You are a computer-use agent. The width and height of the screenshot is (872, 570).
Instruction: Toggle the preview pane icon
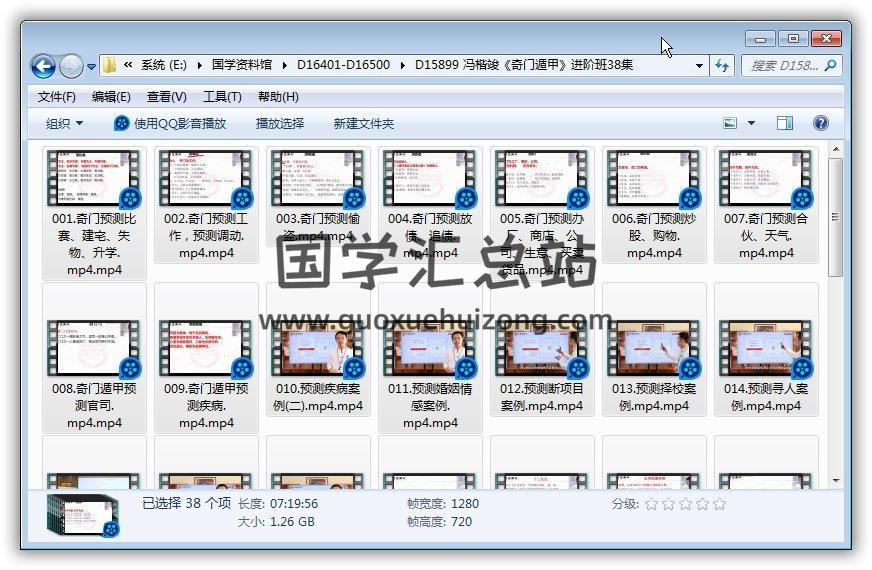click(x=785, y=123)
